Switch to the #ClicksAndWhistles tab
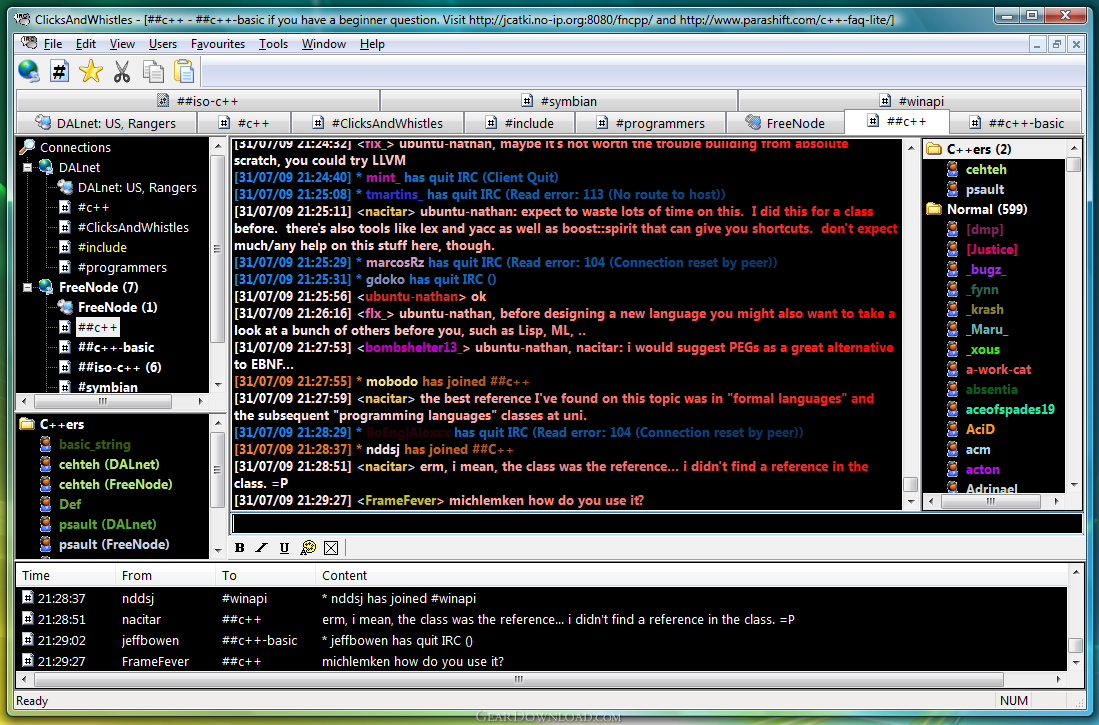Viewport: 1099px width, 725px height. 378,123
